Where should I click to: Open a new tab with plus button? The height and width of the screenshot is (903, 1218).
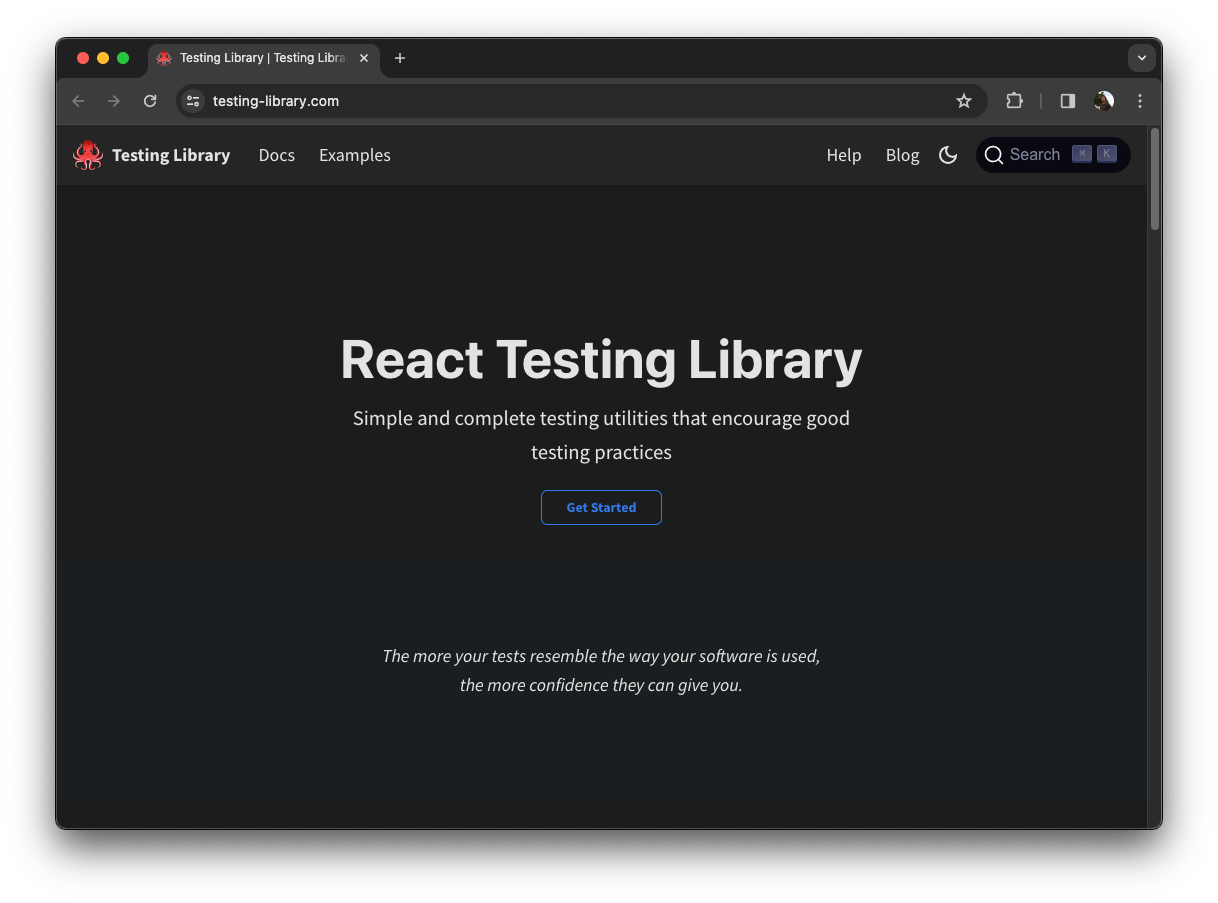point(400,58)
